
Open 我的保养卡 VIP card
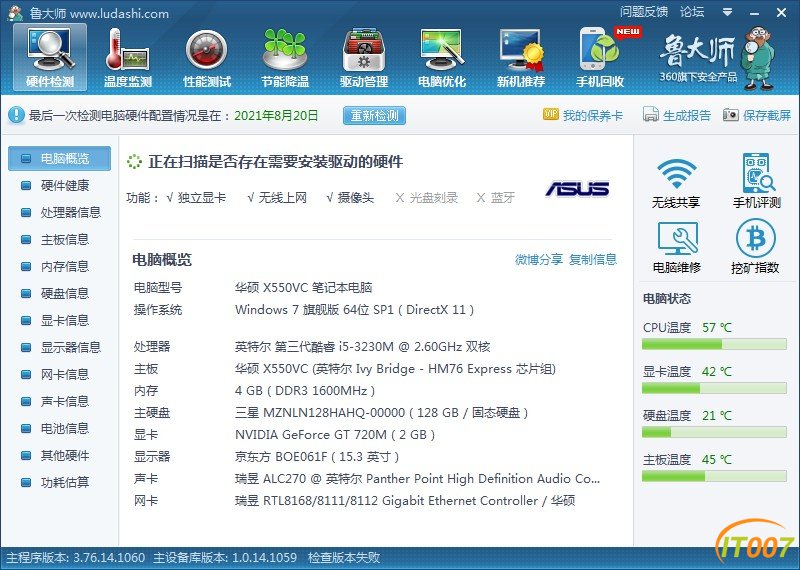click(583, 115)
